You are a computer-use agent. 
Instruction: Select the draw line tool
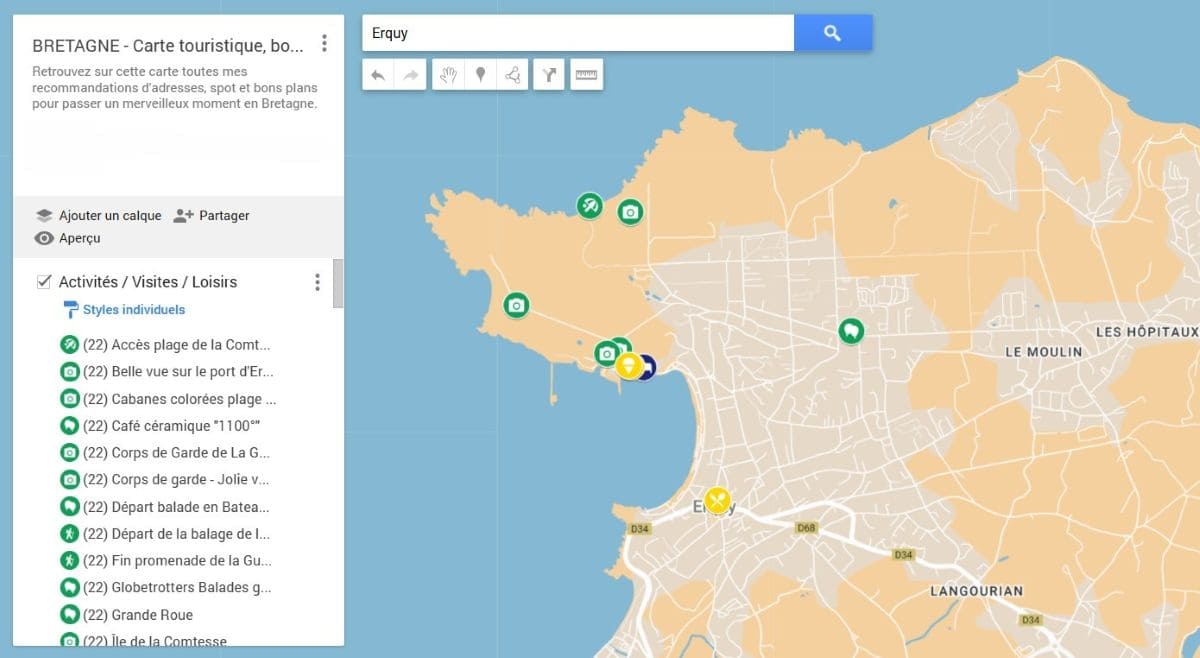(x=513, y=75)
